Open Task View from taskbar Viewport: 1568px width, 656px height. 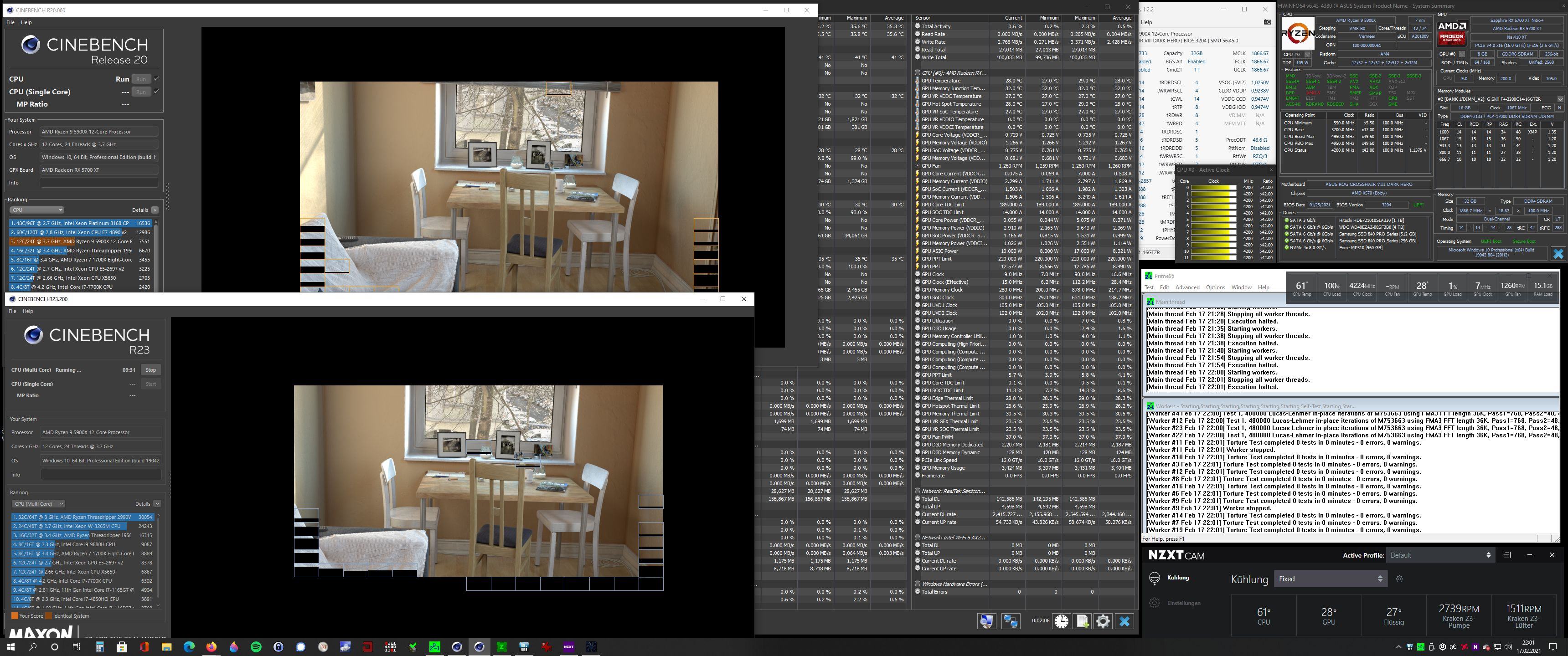76,647
